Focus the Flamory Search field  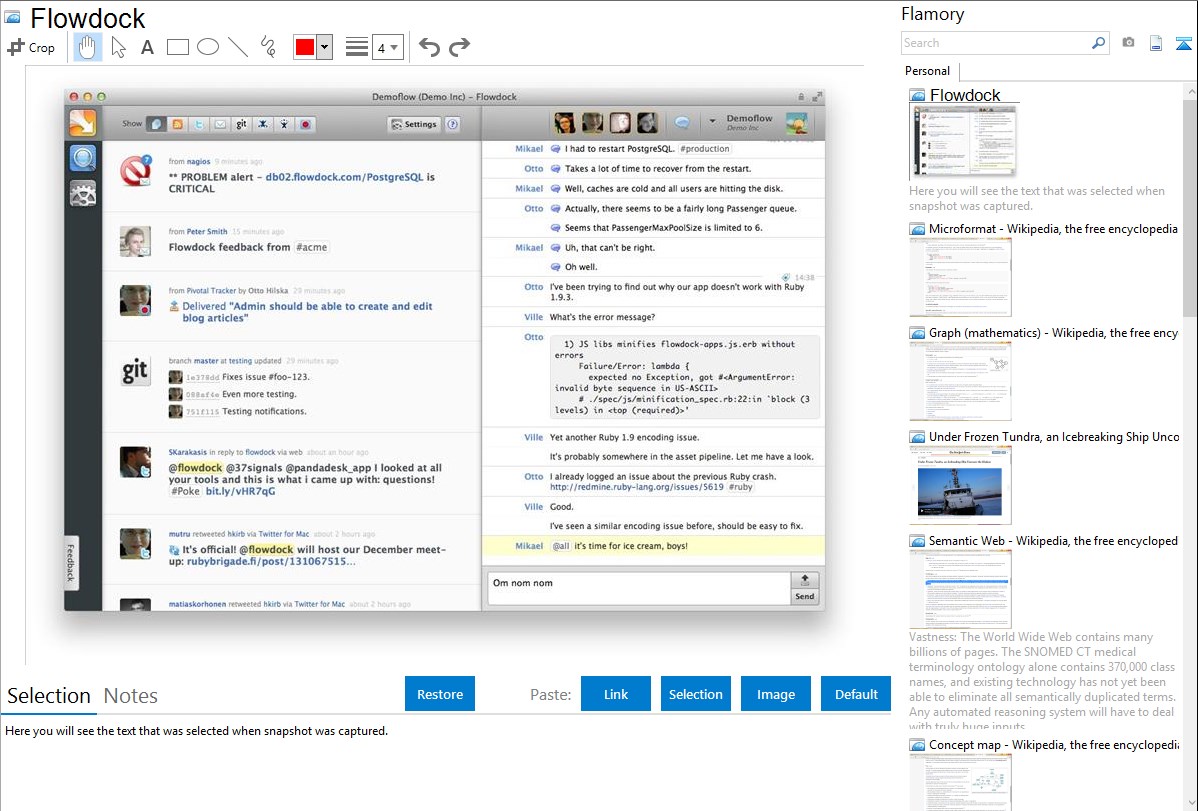[996, 43]
